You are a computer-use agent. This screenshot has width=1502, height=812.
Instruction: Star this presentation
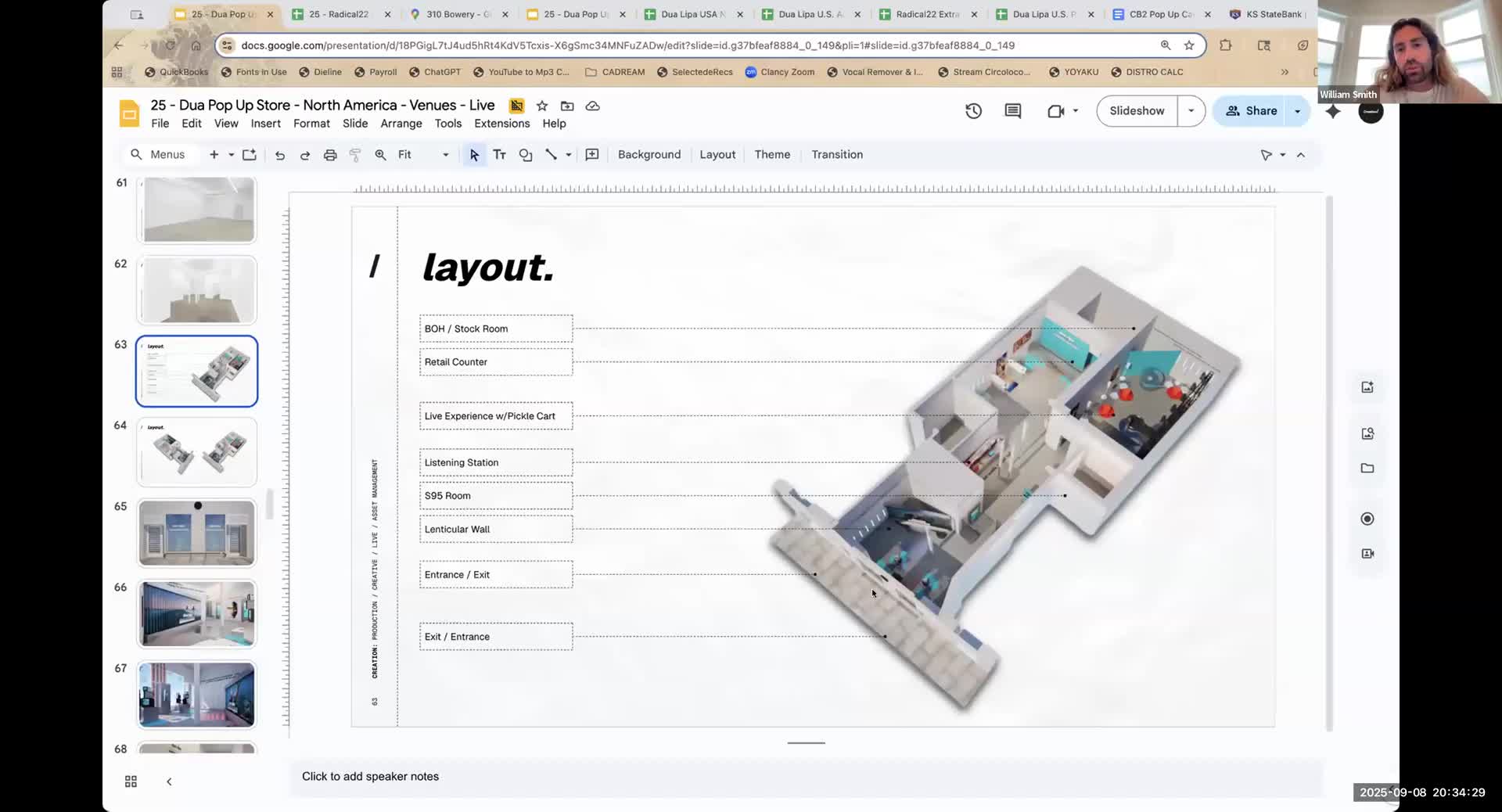click(x=542, y=106)
